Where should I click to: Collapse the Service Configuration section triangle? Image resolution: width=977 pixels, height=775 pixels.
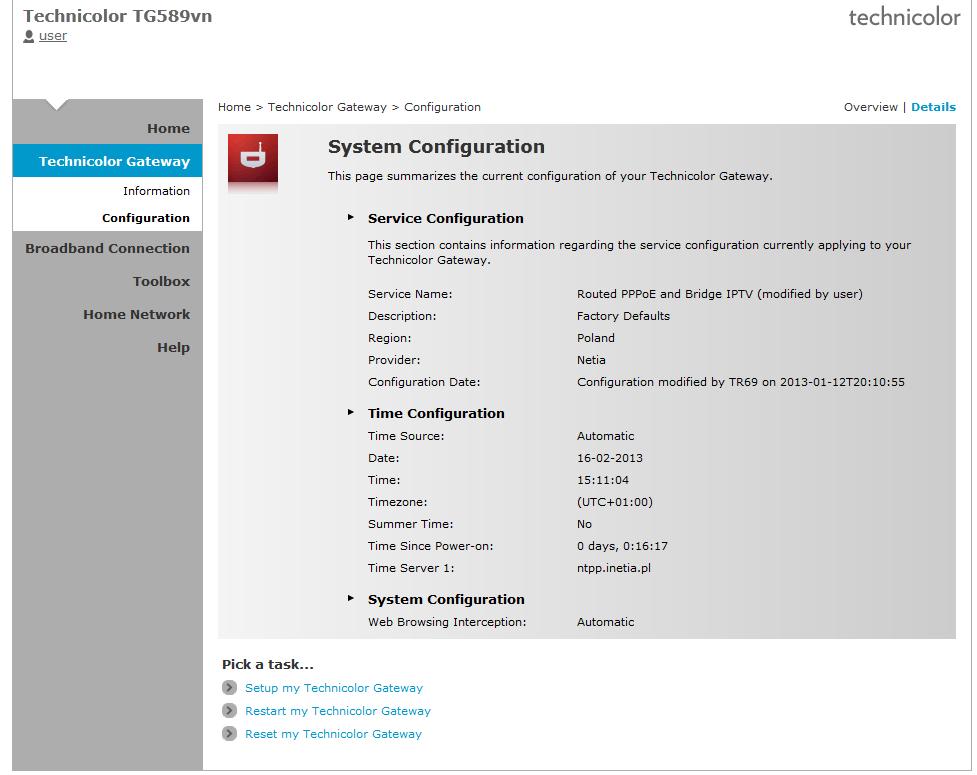351,217
